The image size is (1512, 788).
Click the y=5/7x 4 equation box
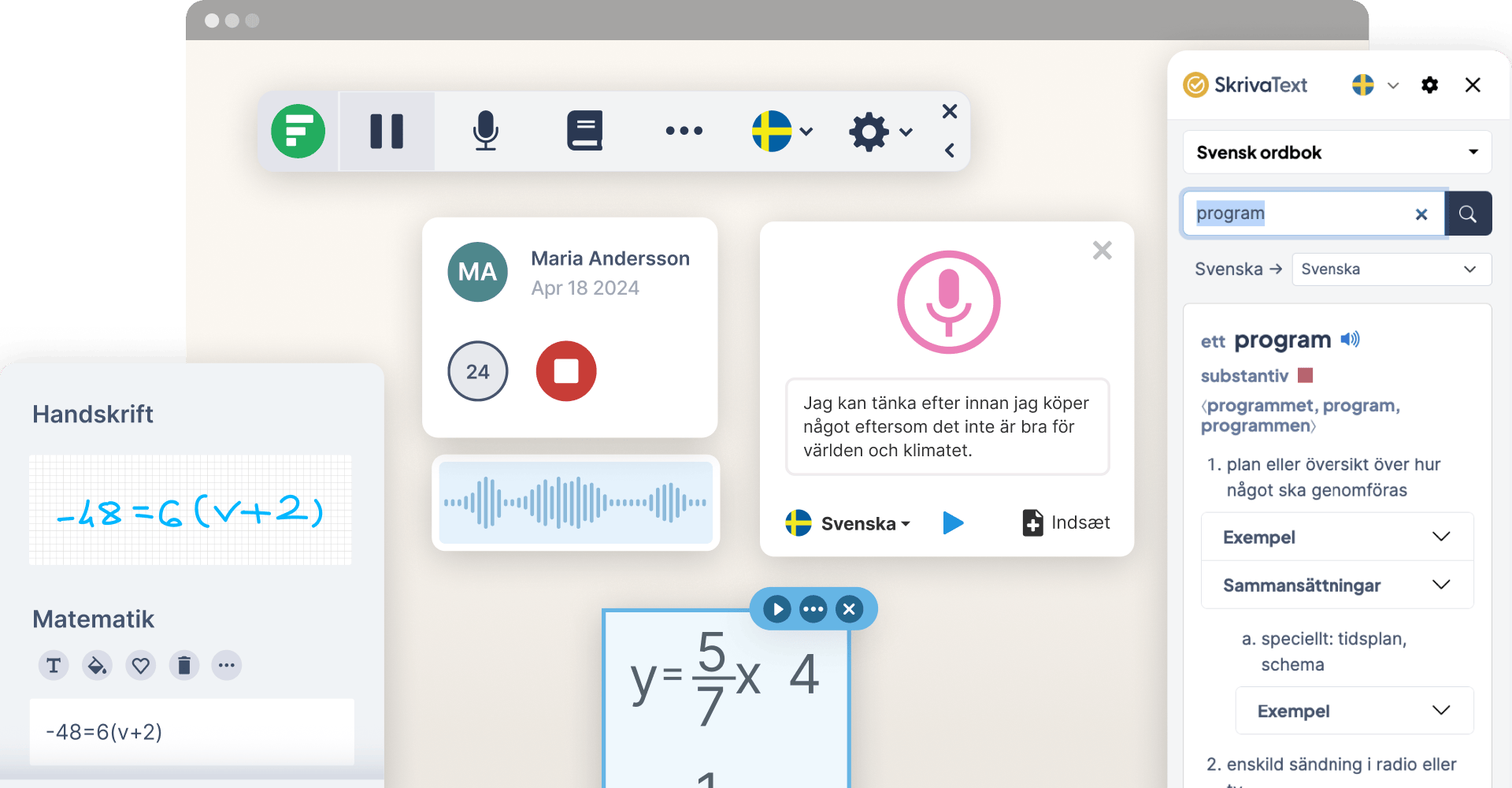726,700
